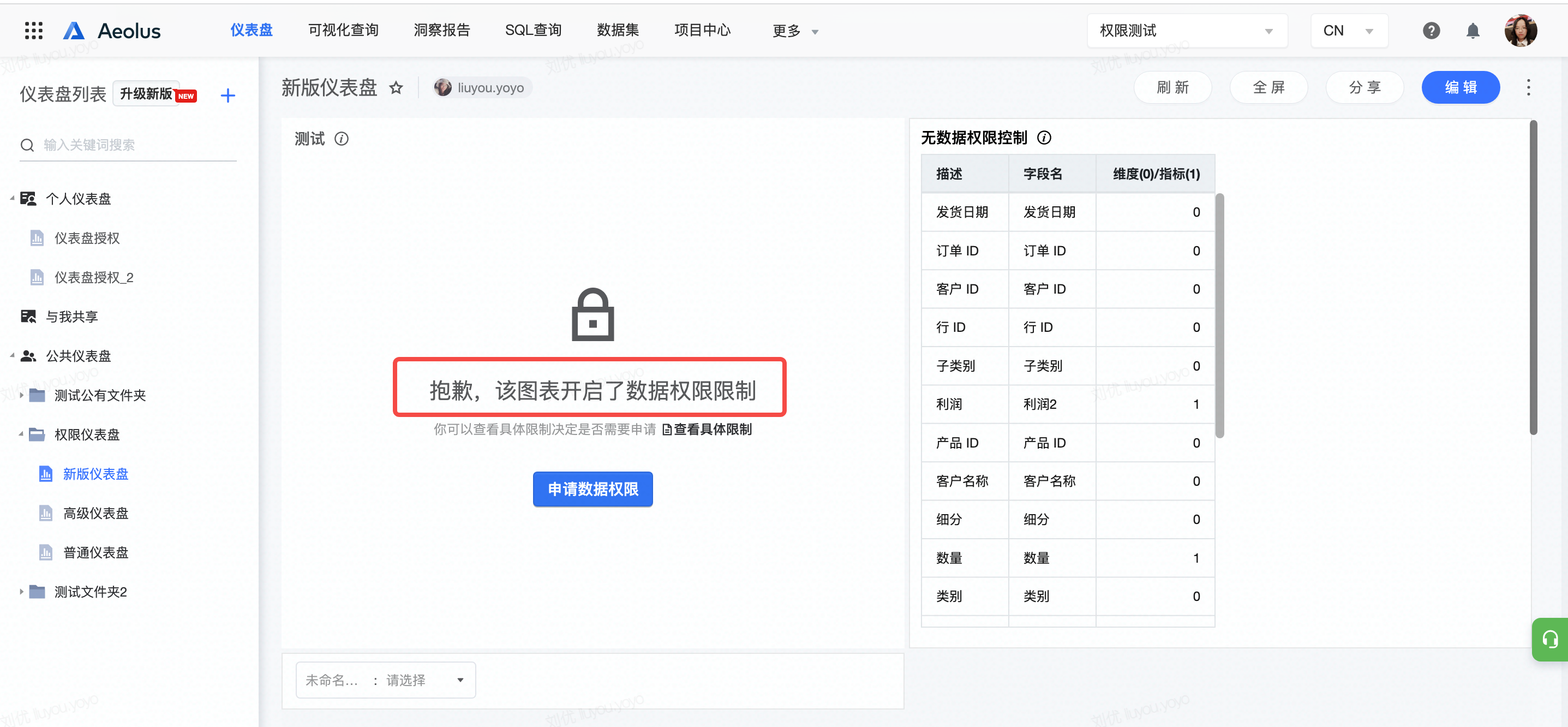The height and width of the screenshot is (727, 1568).
Task: Open the 权限测试 project dropdown
Action: click(1186, 31)
